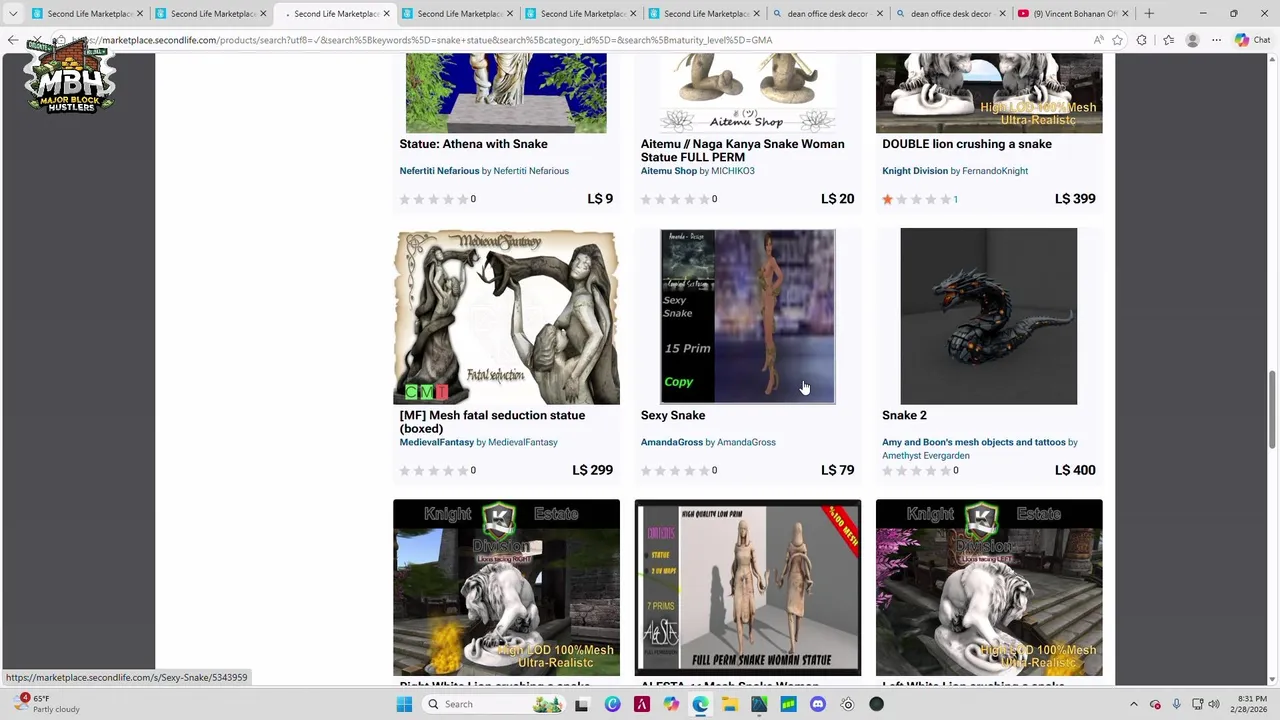Close the Vincent Bohanan YouTube tab
This screenshot has width=1280, height=720.
click(x=1126, y=14)
